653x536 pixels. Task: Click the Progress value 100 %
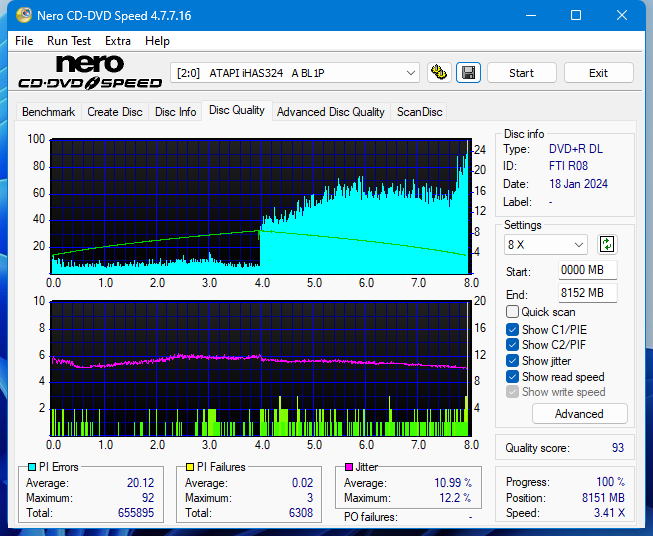(611, 482)
